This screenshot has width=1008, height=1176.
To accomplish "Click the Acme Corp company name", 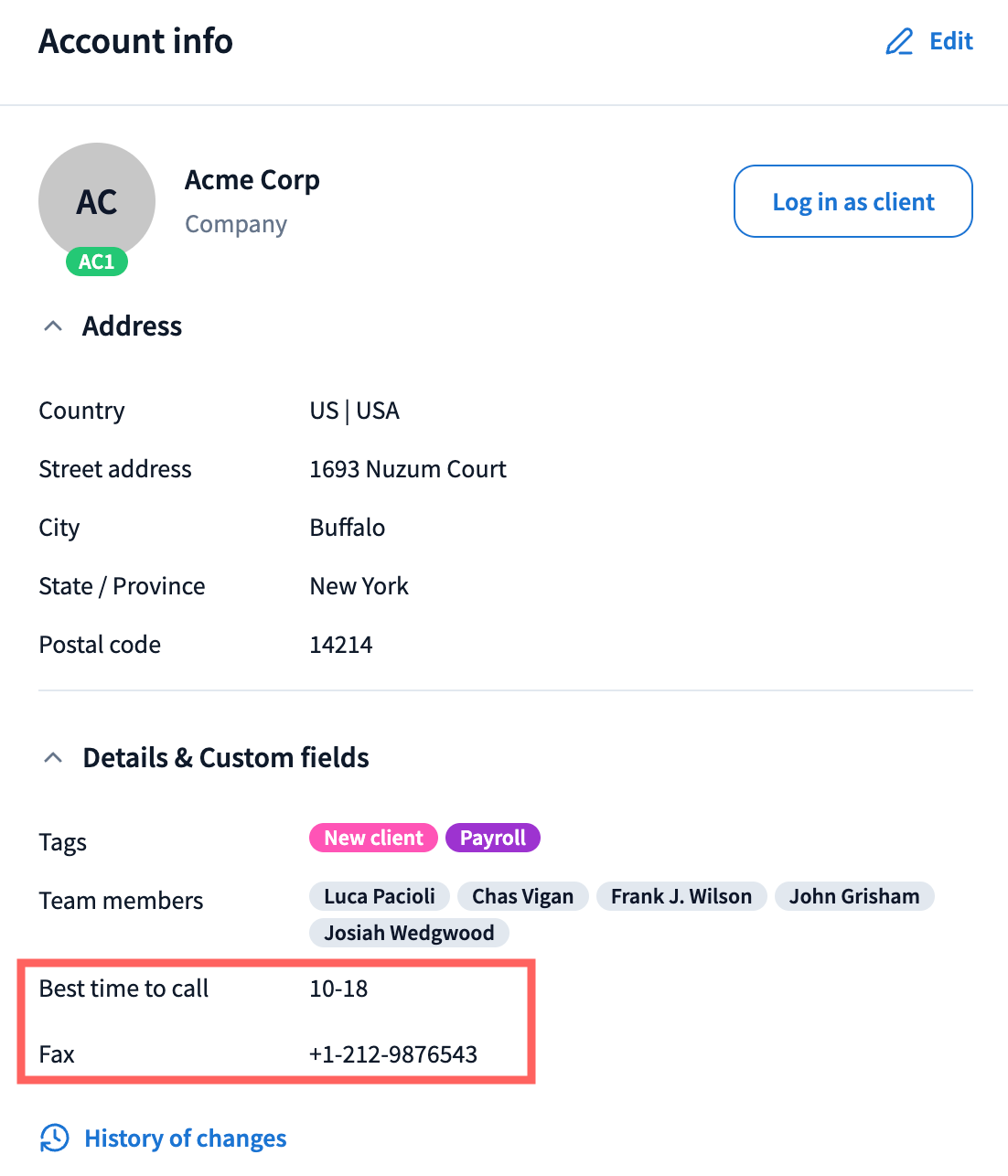I will [252, 180].
